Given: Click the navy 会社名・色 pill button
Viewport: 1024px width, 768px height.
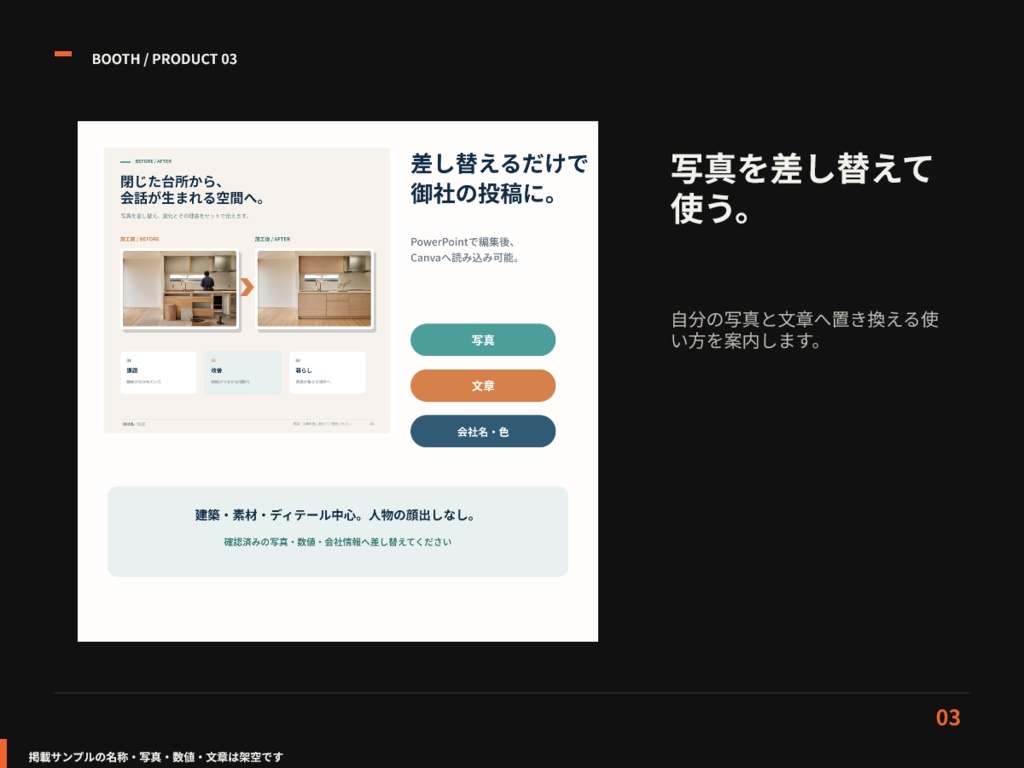Looking at the screenshot, I should (x=483, y=431).
